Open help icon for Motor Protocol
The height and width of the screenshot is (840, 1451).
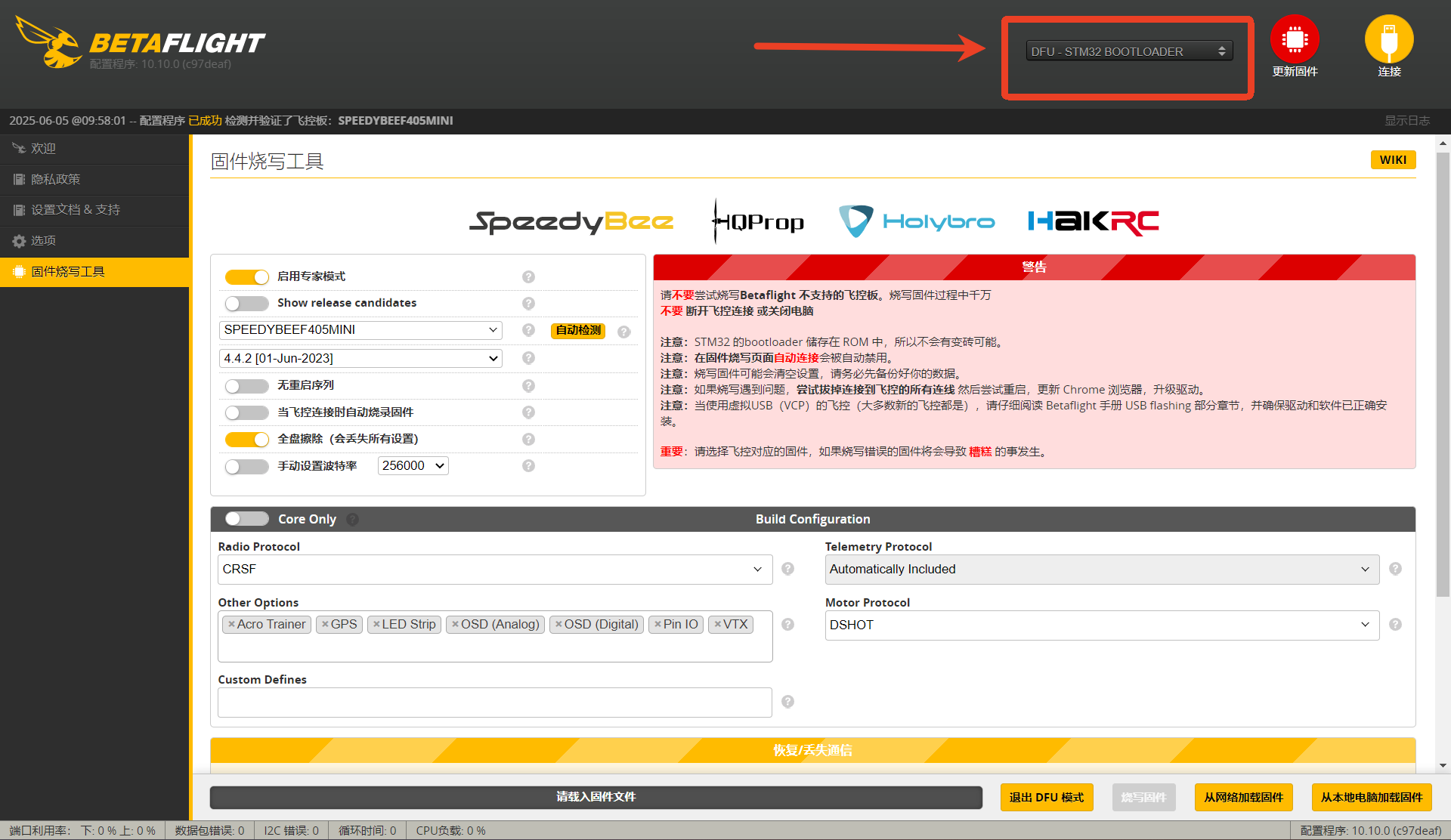1395,625
